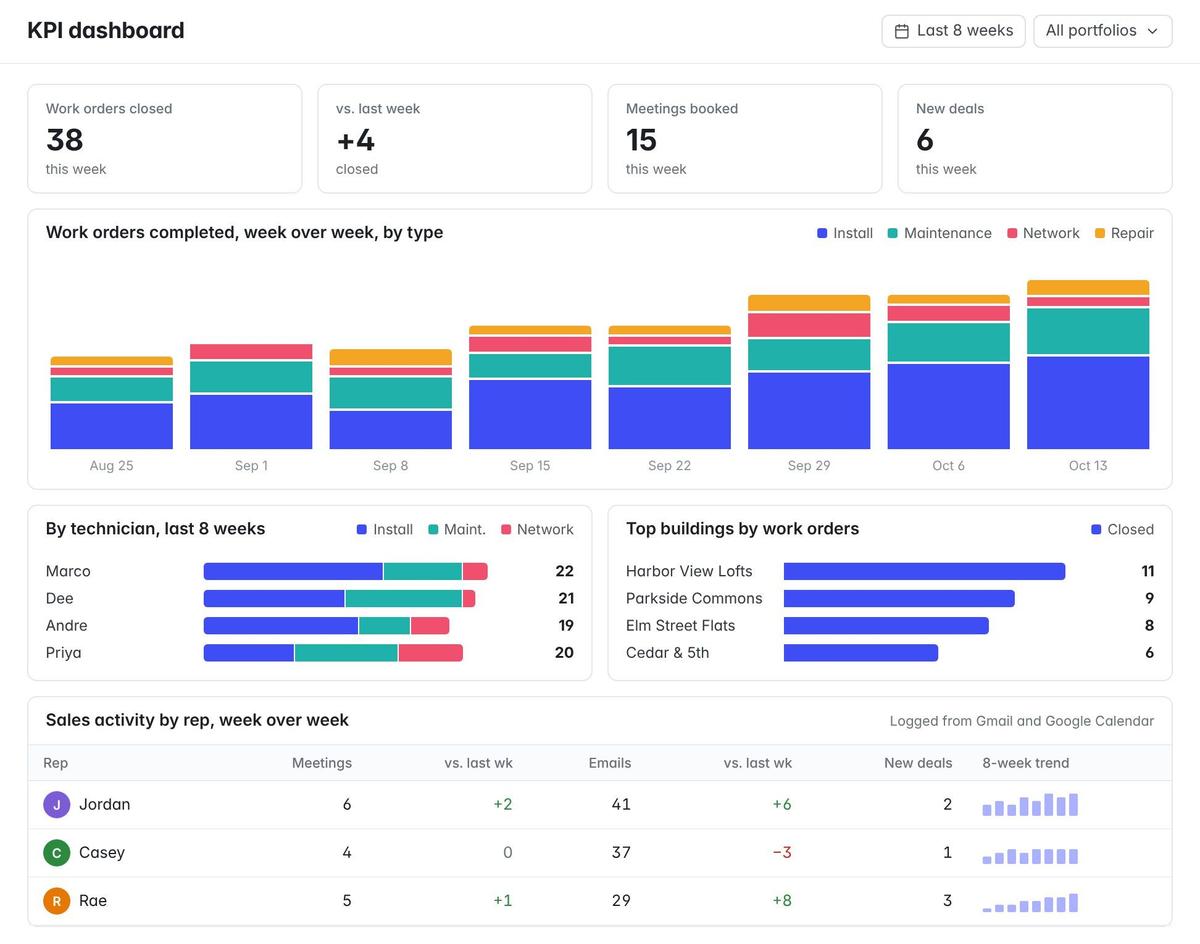Viewport: 1200px width, 944px height.
Task: Sort table by Emails column header
Action: pyautogui.click(x=610, y=763)
